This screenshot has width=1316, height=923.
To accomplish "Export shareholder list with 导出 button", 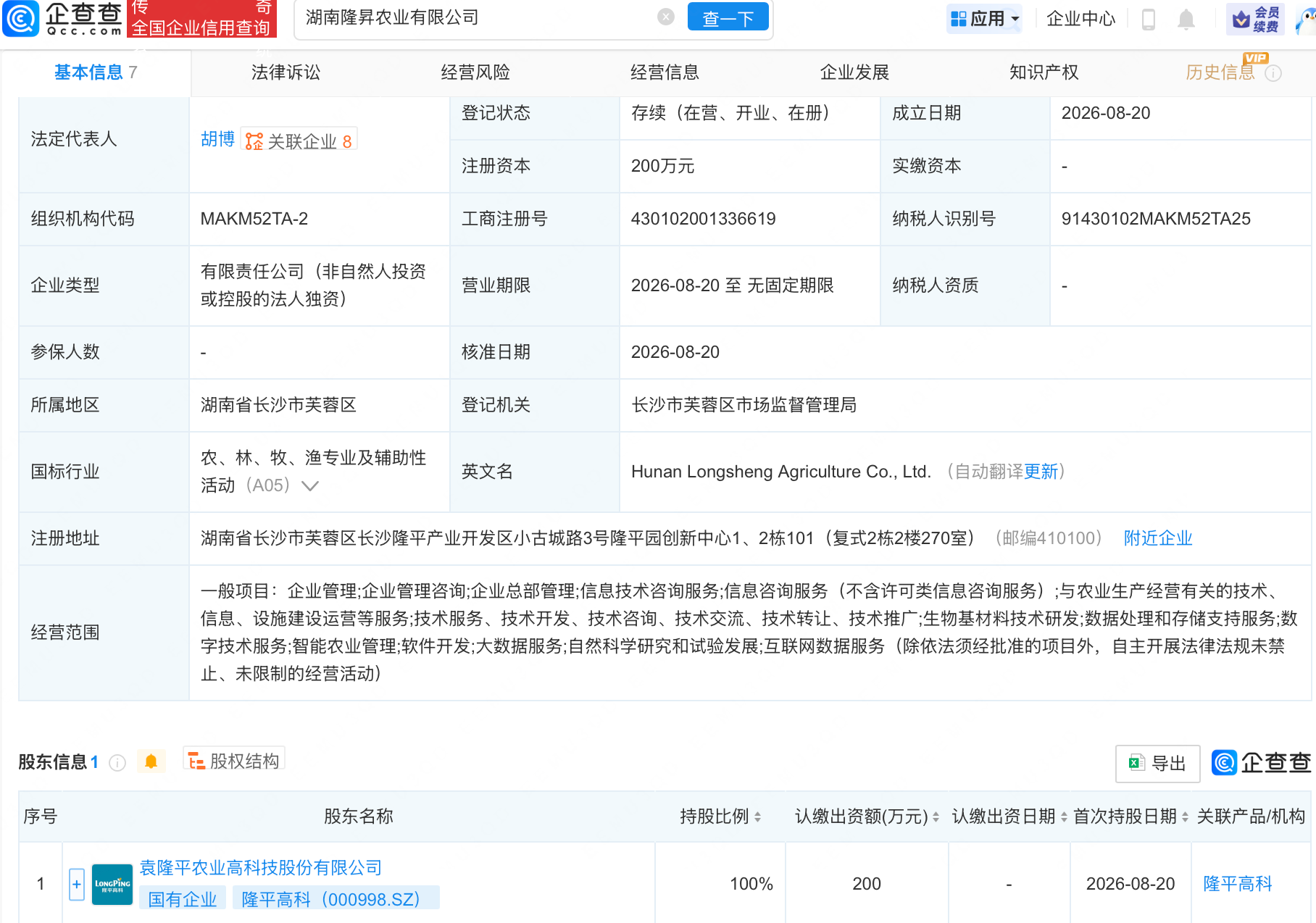I will 1157,763.
